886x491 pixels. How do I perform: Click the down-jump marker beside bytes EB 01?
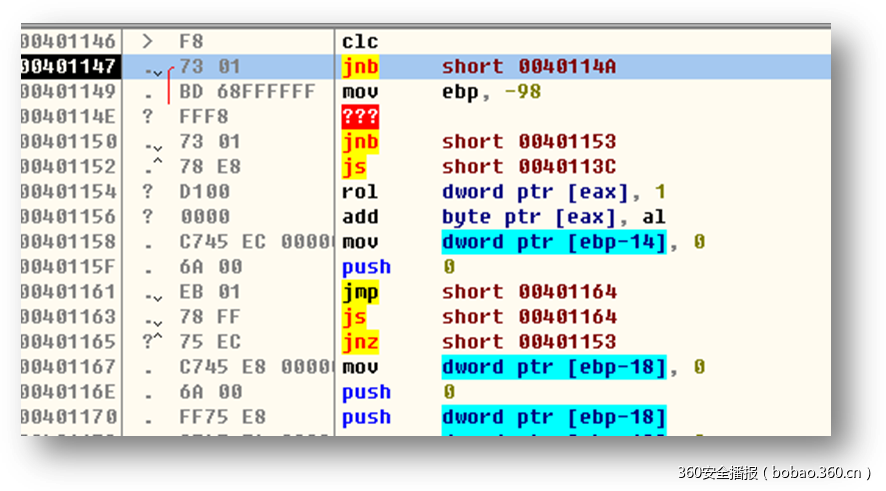[154, 293]
